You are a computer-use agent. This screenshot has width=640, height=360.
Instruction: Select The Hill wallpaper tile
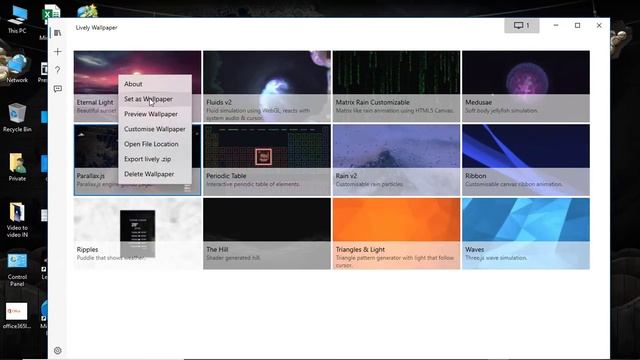[267, 233]
